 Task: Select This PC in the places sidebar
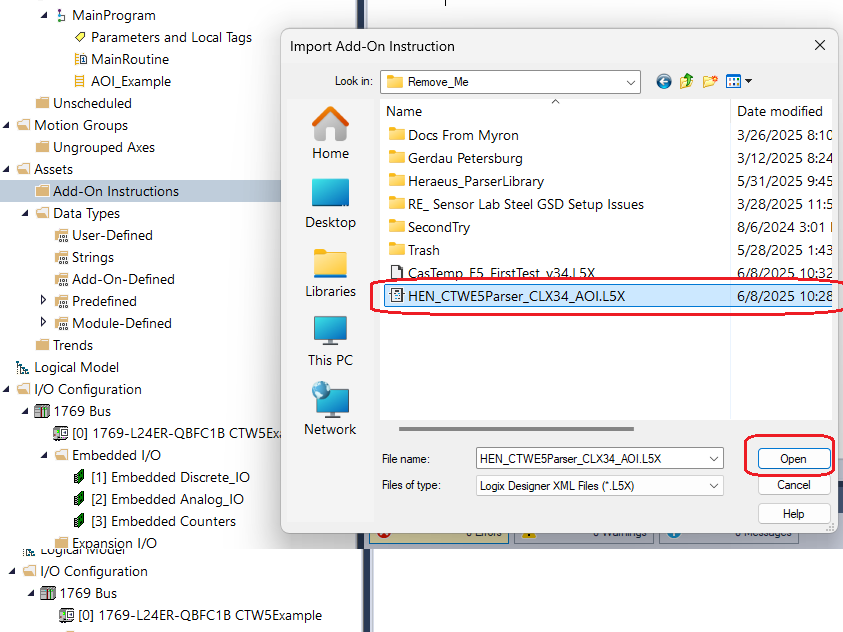pos(330,341)
